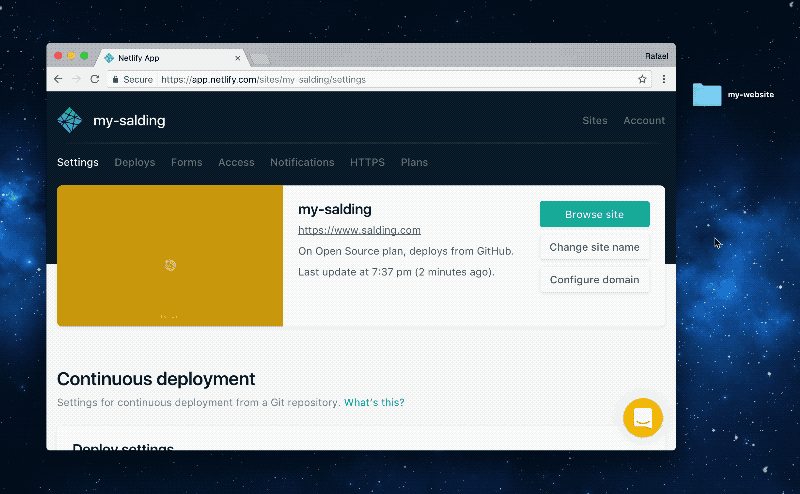Click the Netlify logo icon

click(x=69, y=120)
